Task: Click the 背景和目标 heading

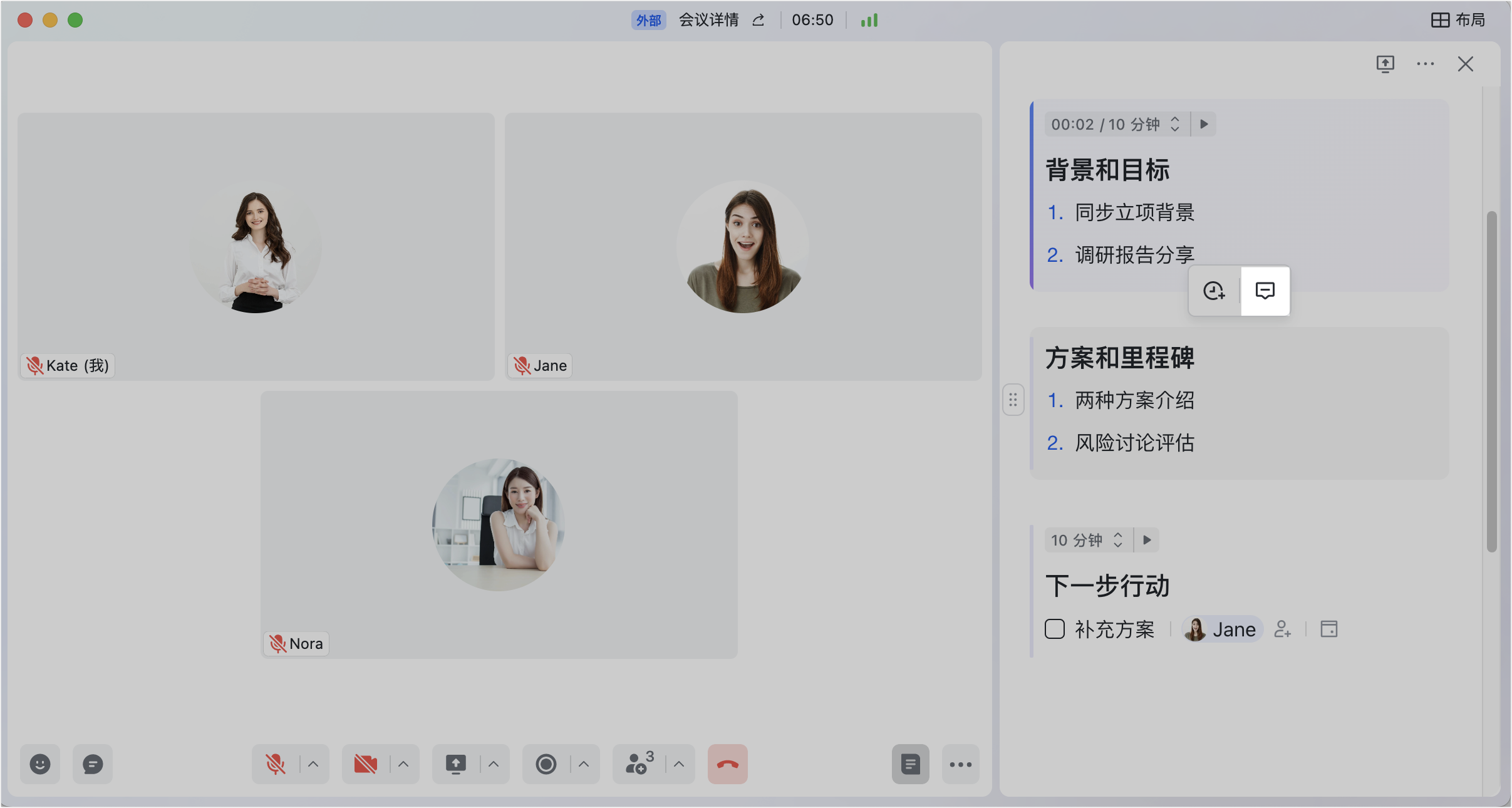Action: click(1107, 170)
